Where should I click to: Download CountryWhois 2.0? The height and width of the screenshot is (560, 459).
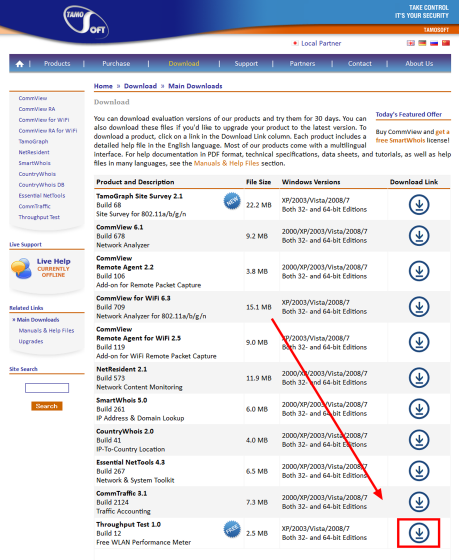pos(419,440)
